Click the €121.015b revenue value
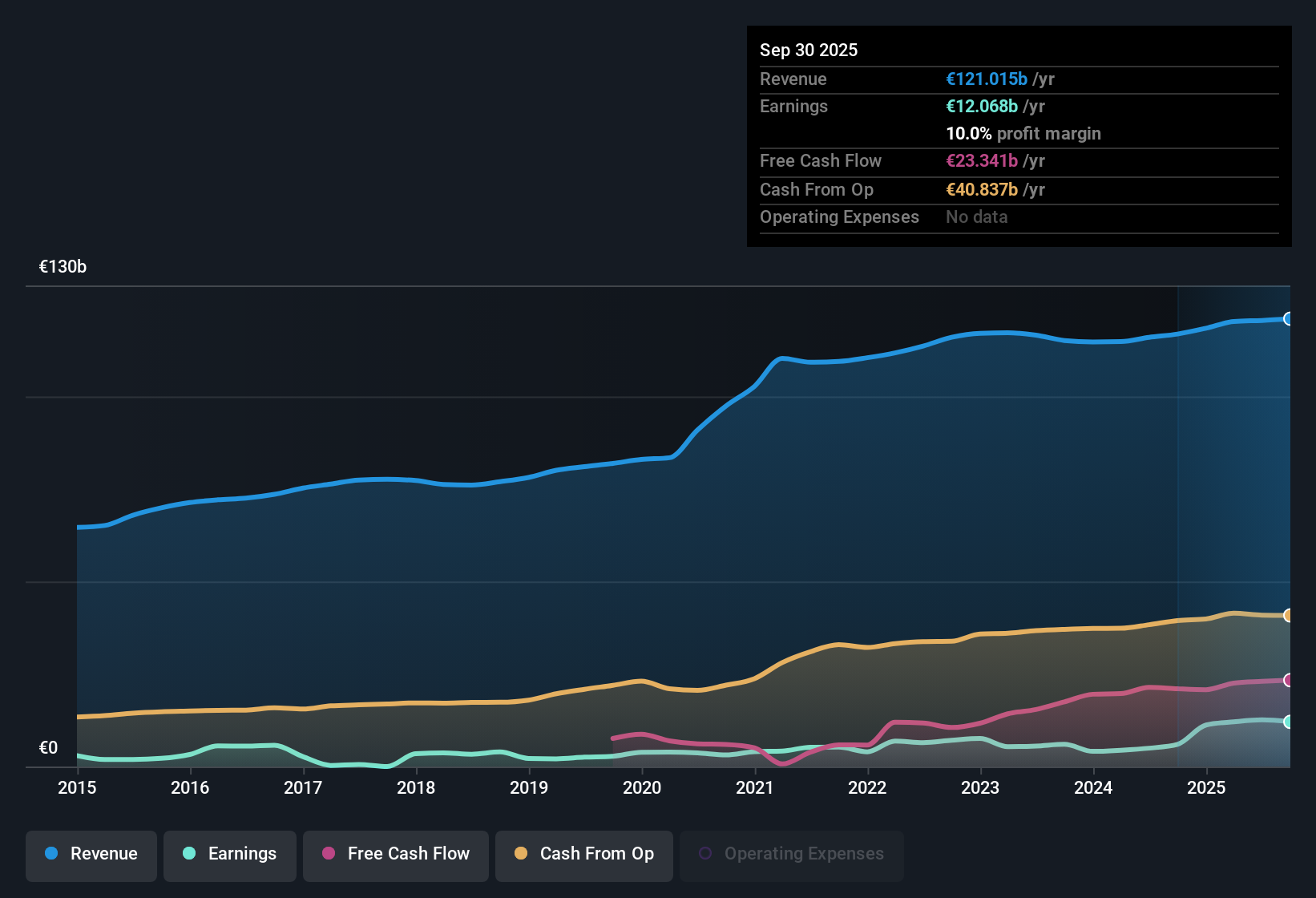 pyautogui.click(x=987, y=79)
